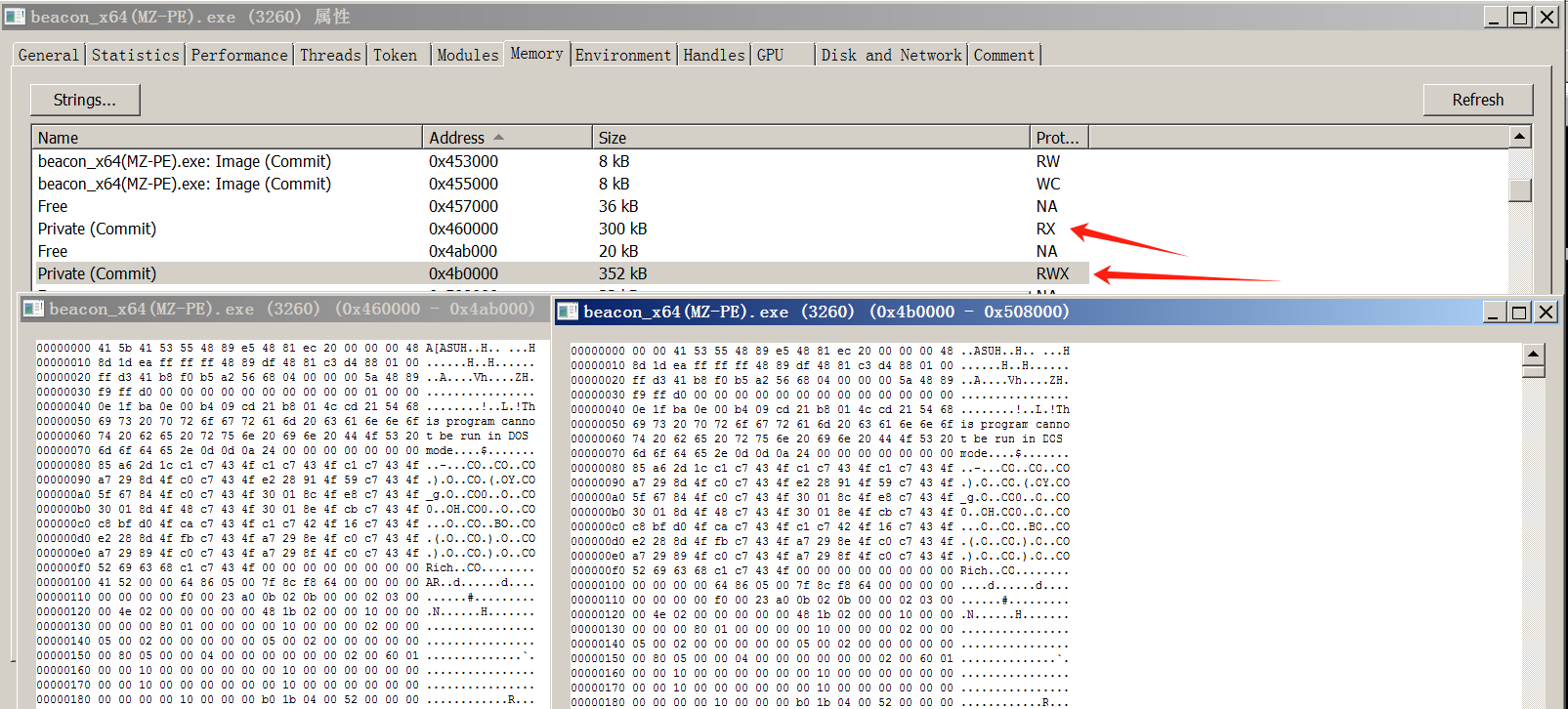Minimize the 0x4b0000 hex viewer window
The width and height of the screenshot is (1568, 709).
[1494, 312]
